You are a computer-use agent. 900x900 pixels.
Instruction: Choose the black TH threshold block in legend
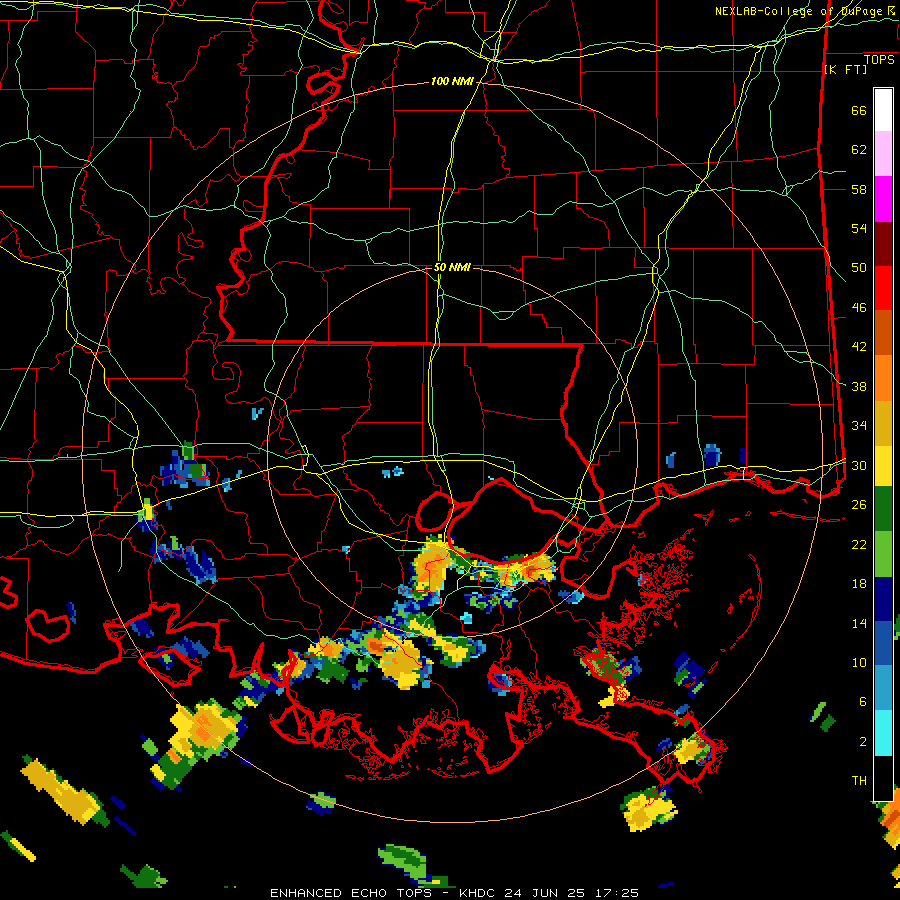[x=883, y=778]
